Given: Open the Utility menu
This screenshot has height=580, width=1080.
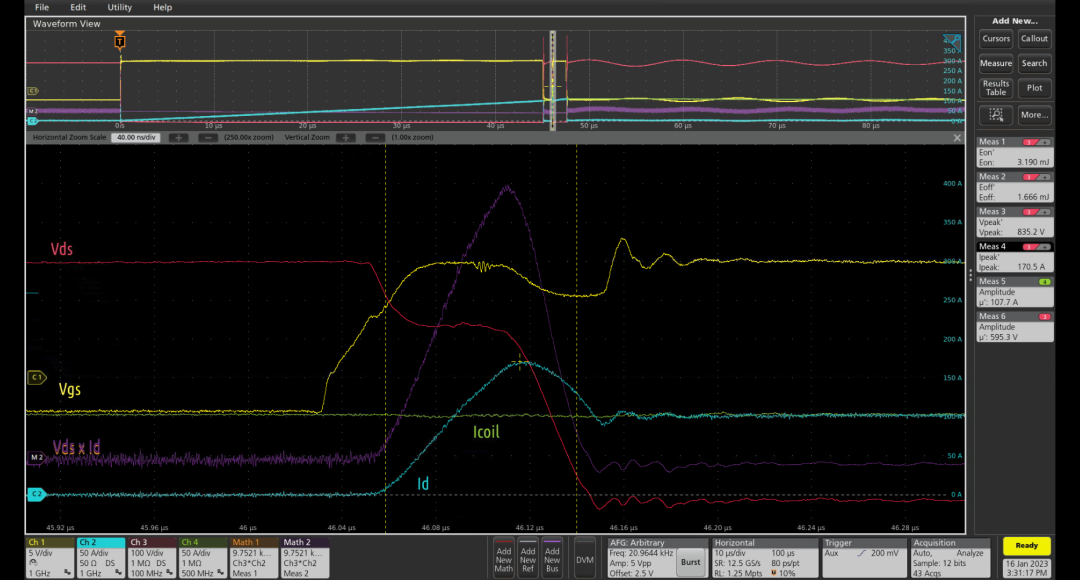Looking at the screenshot, I should [x=119, y=7].
